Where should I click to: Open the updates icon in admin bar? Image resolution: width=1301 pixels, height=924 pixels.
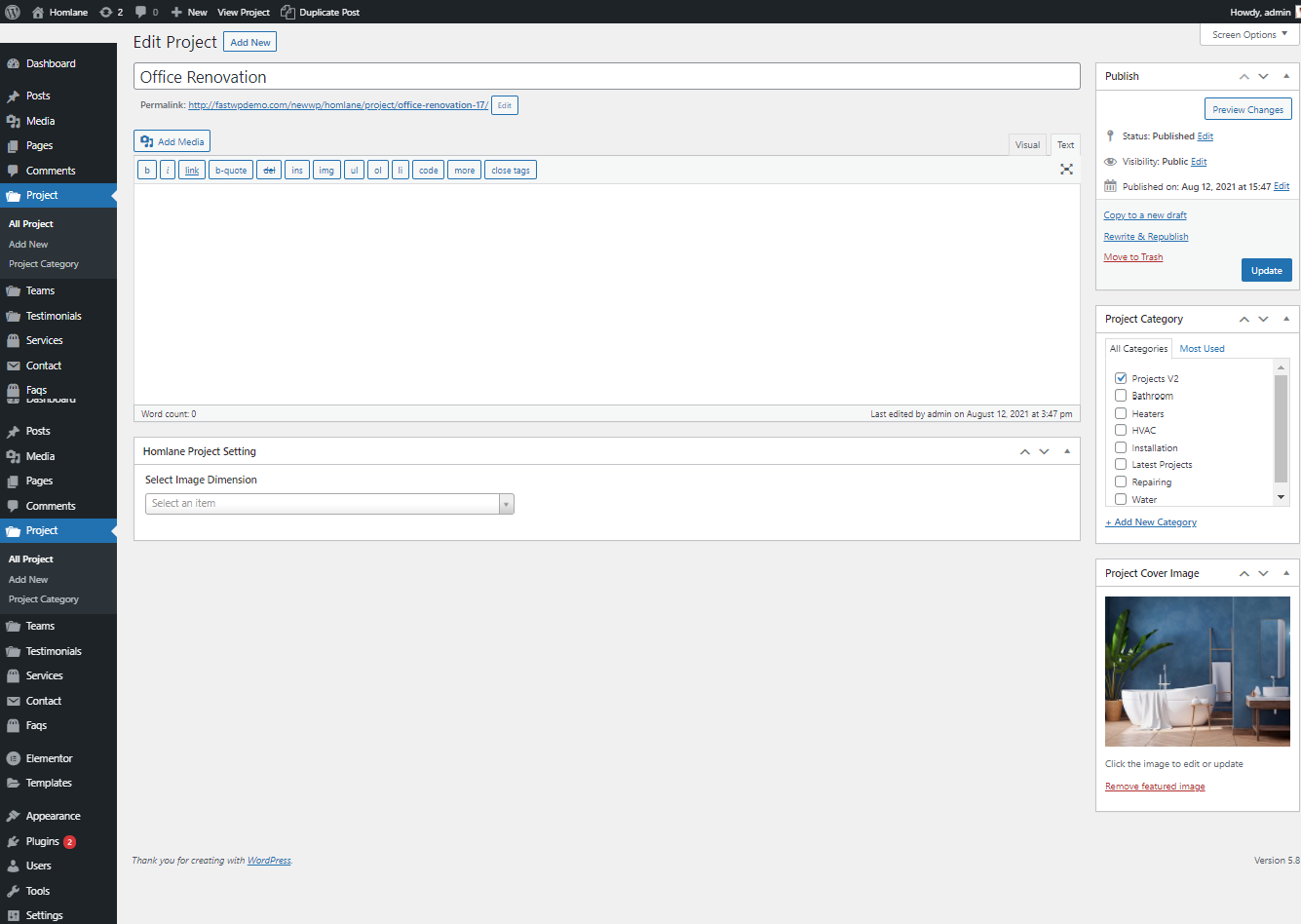click(106, 12)
